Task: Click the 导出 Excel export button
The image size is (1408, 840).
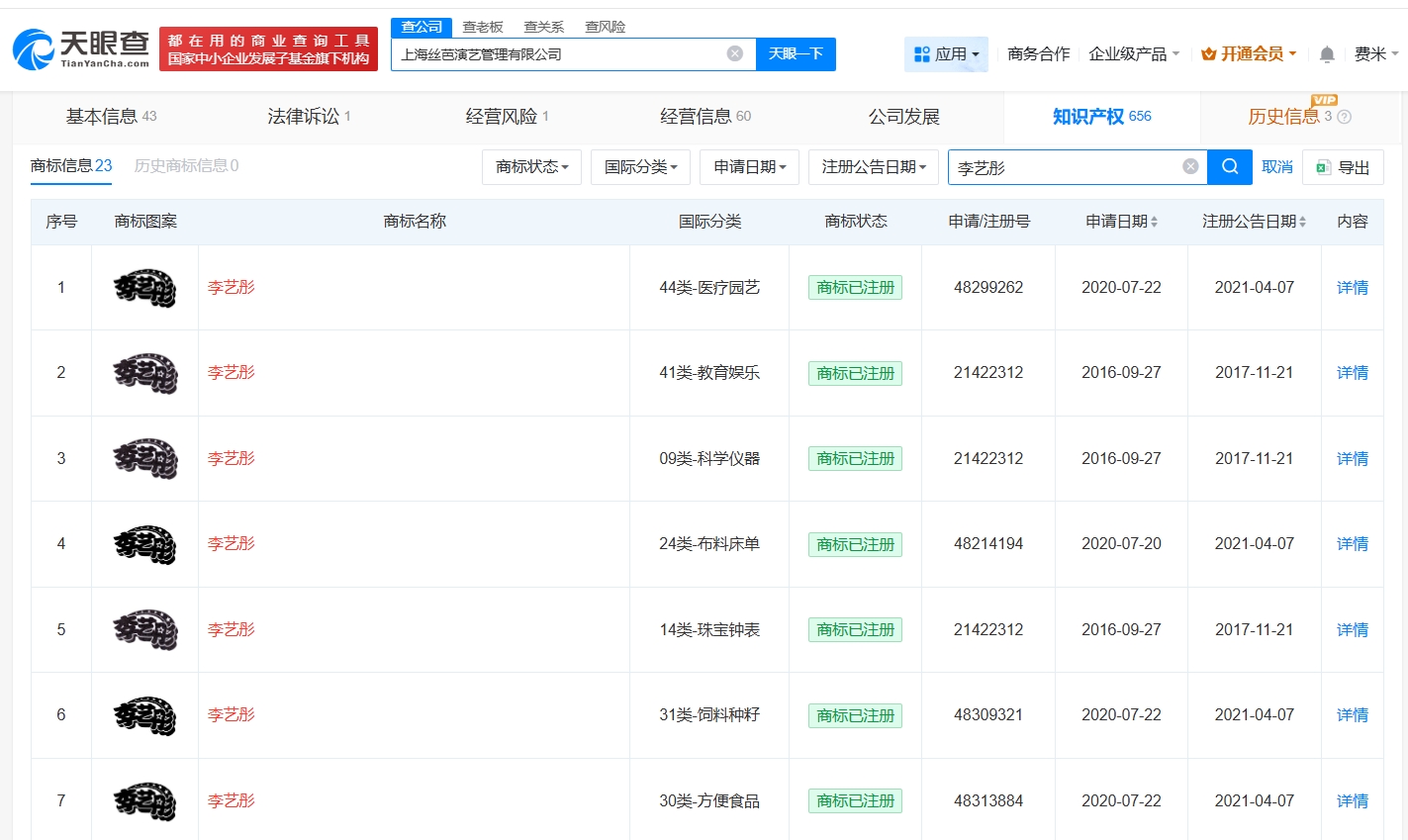Action: [x=1343, y=167]
